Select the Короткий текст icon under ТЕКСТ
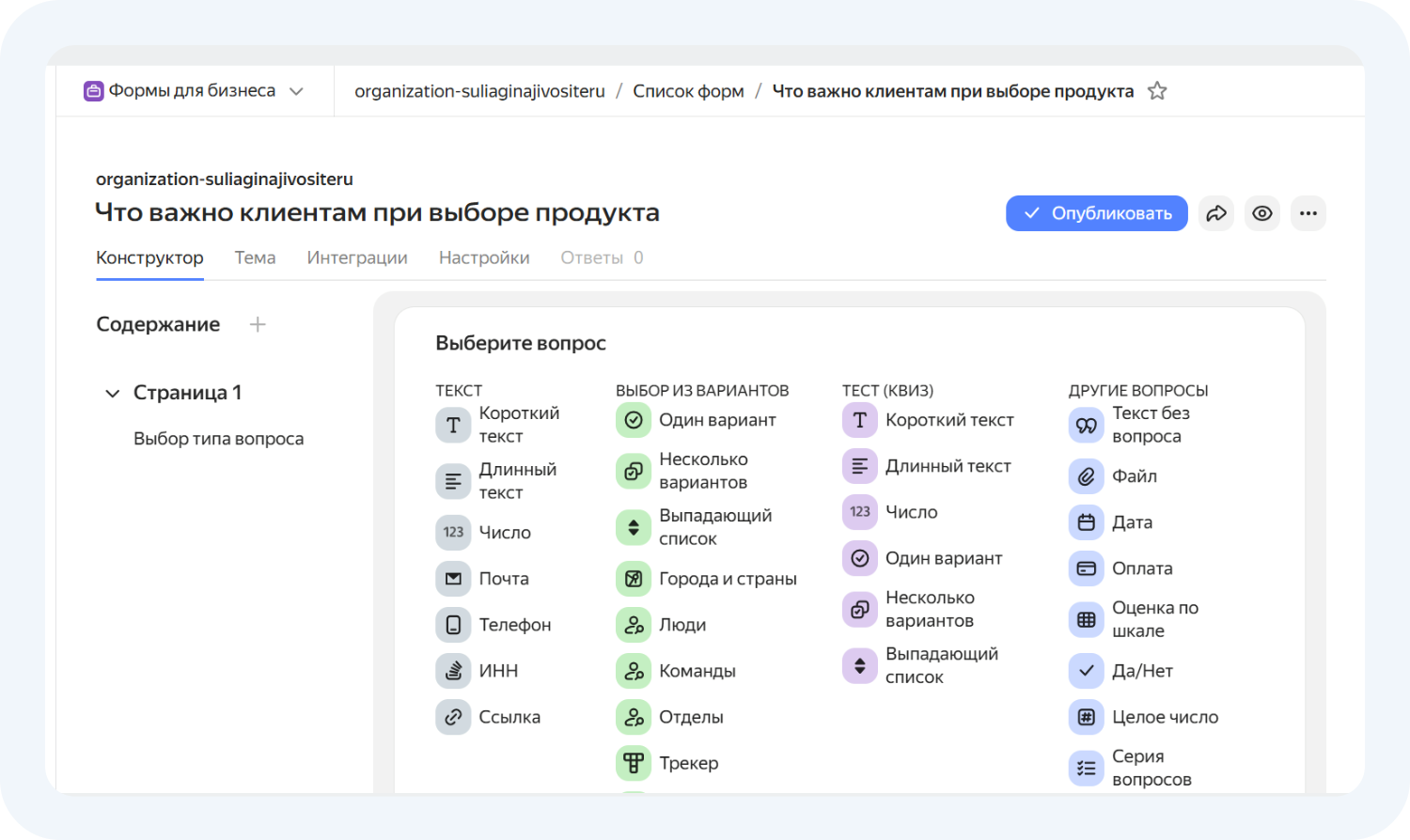Viewport: 1410px width, 840px height. [453, 425]
